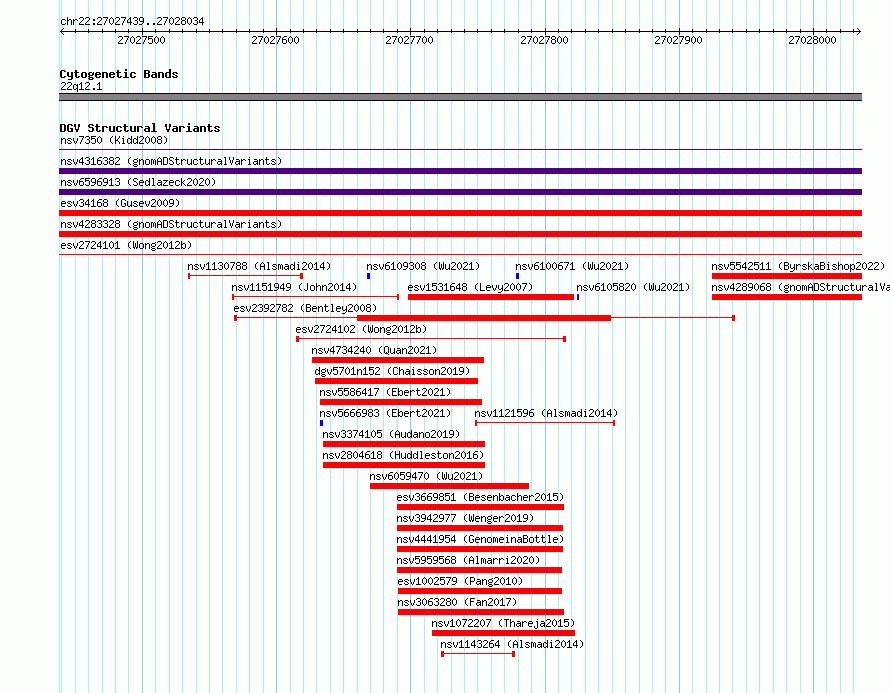Screen dimensions: 890x693
Task: Click nsv5586417 (Ebert2021) label
Action: point(385,392)
